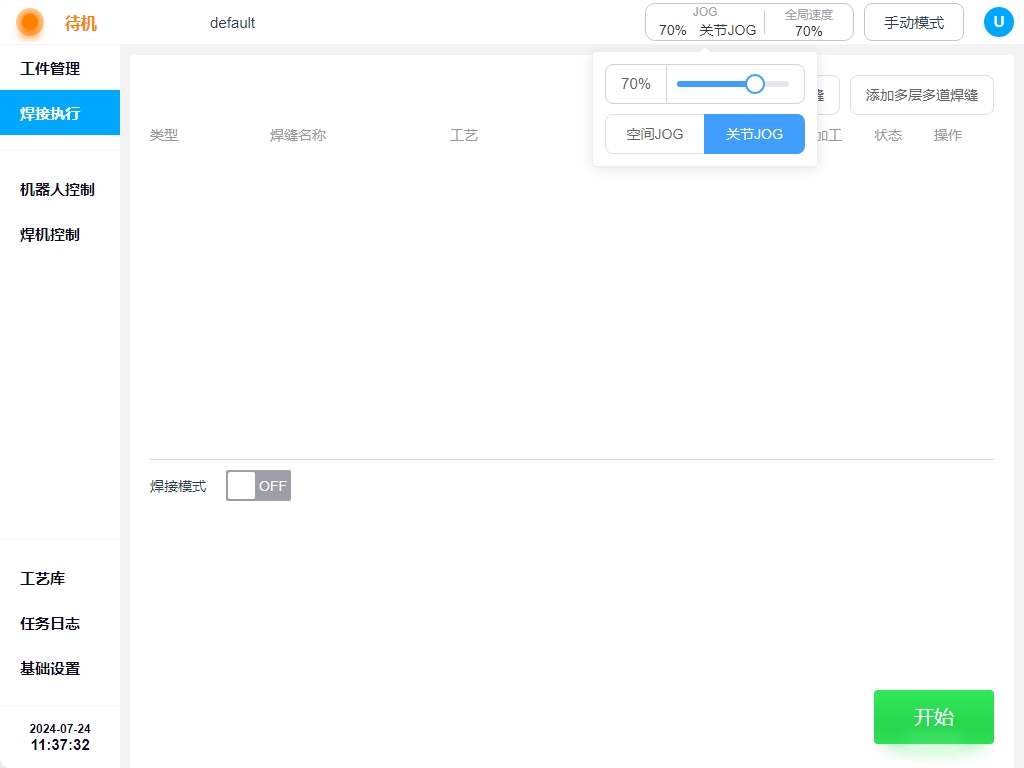Image resolution: width=1024 pixels, height=768 pixels.
Task: Open the JOG speed dropdown panel
Action: click(x=706, y=22)
